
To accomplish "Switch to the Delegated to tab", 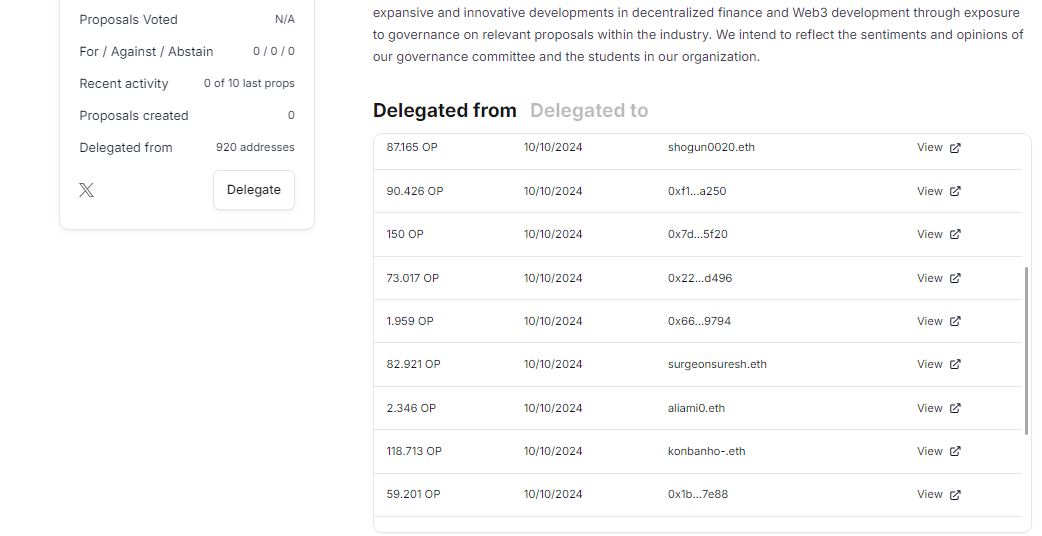I will coord(589,110).
